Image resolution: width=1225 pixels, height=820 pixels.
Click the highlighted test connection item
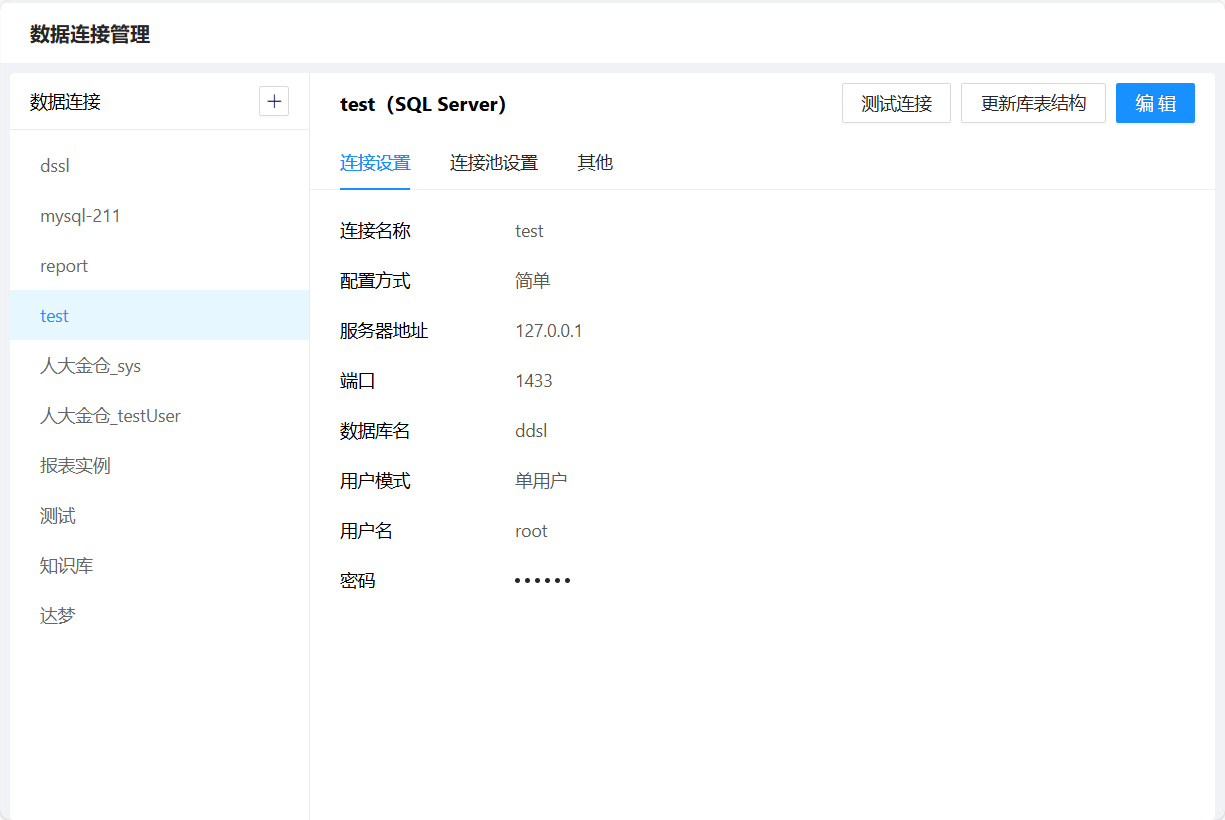[x=55, y=316]
